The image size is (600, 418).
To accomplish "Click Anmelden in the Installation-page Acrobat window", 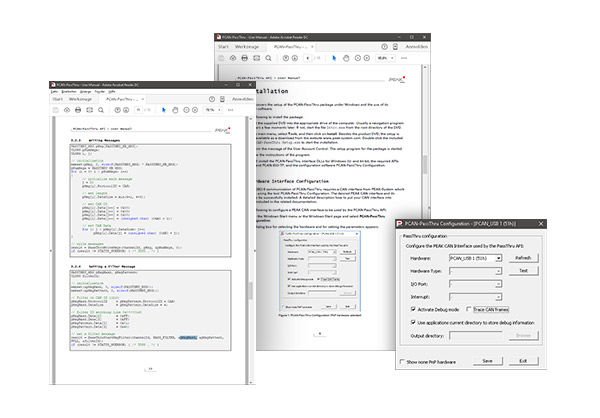I will 416,47.
